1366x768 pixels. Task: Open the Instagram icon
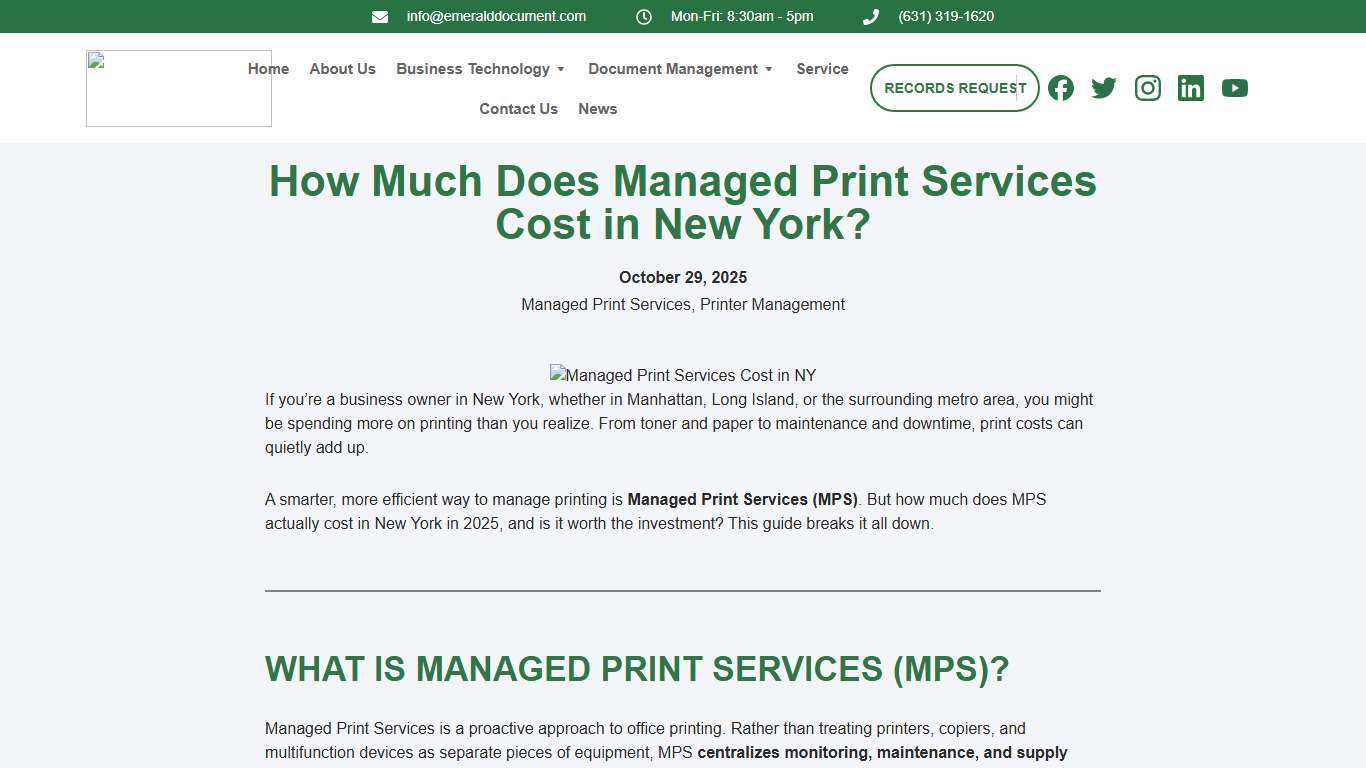click(1147, 88)
